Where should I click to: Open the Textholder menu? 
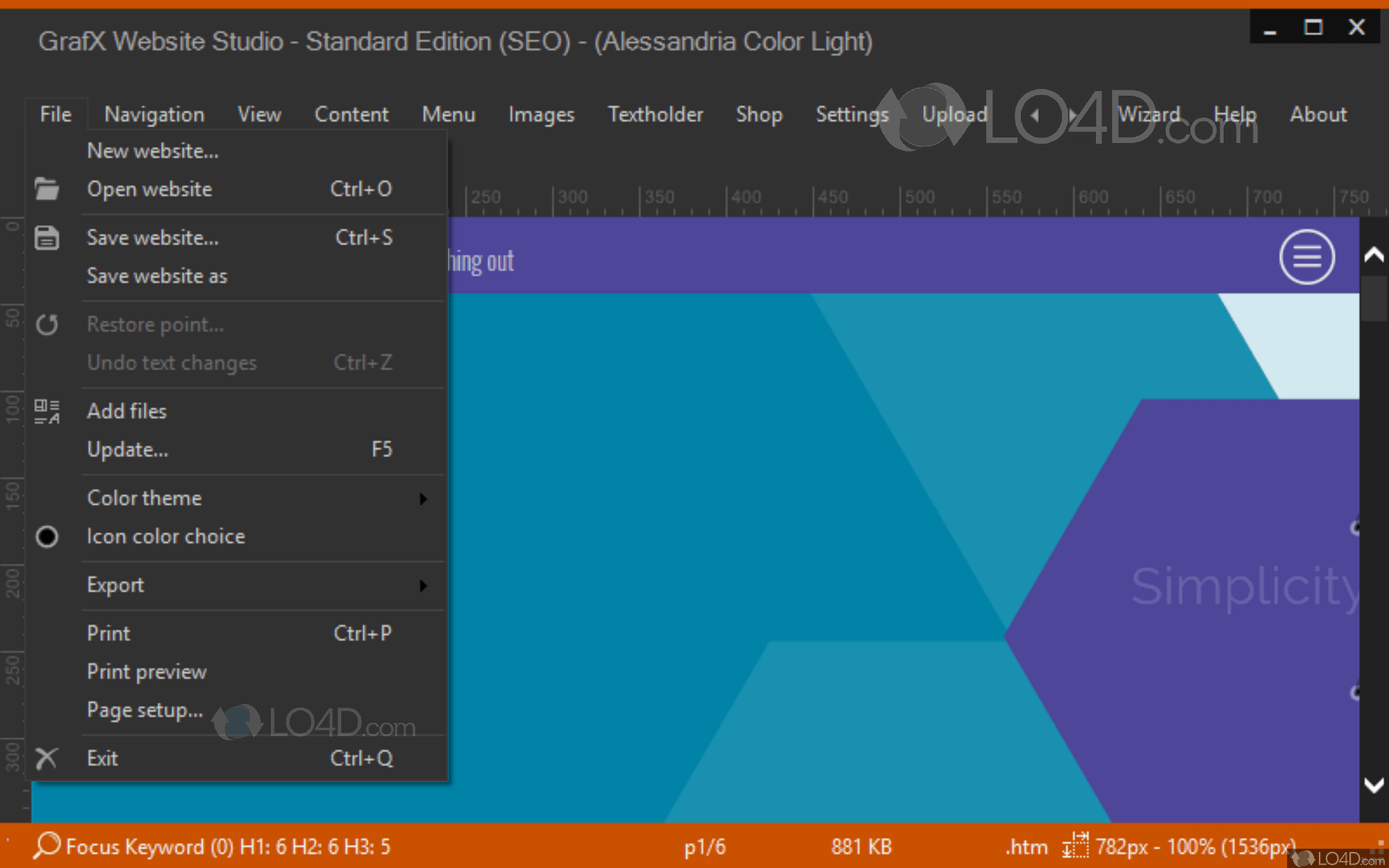pyautogui.click(x=655, y=115)
